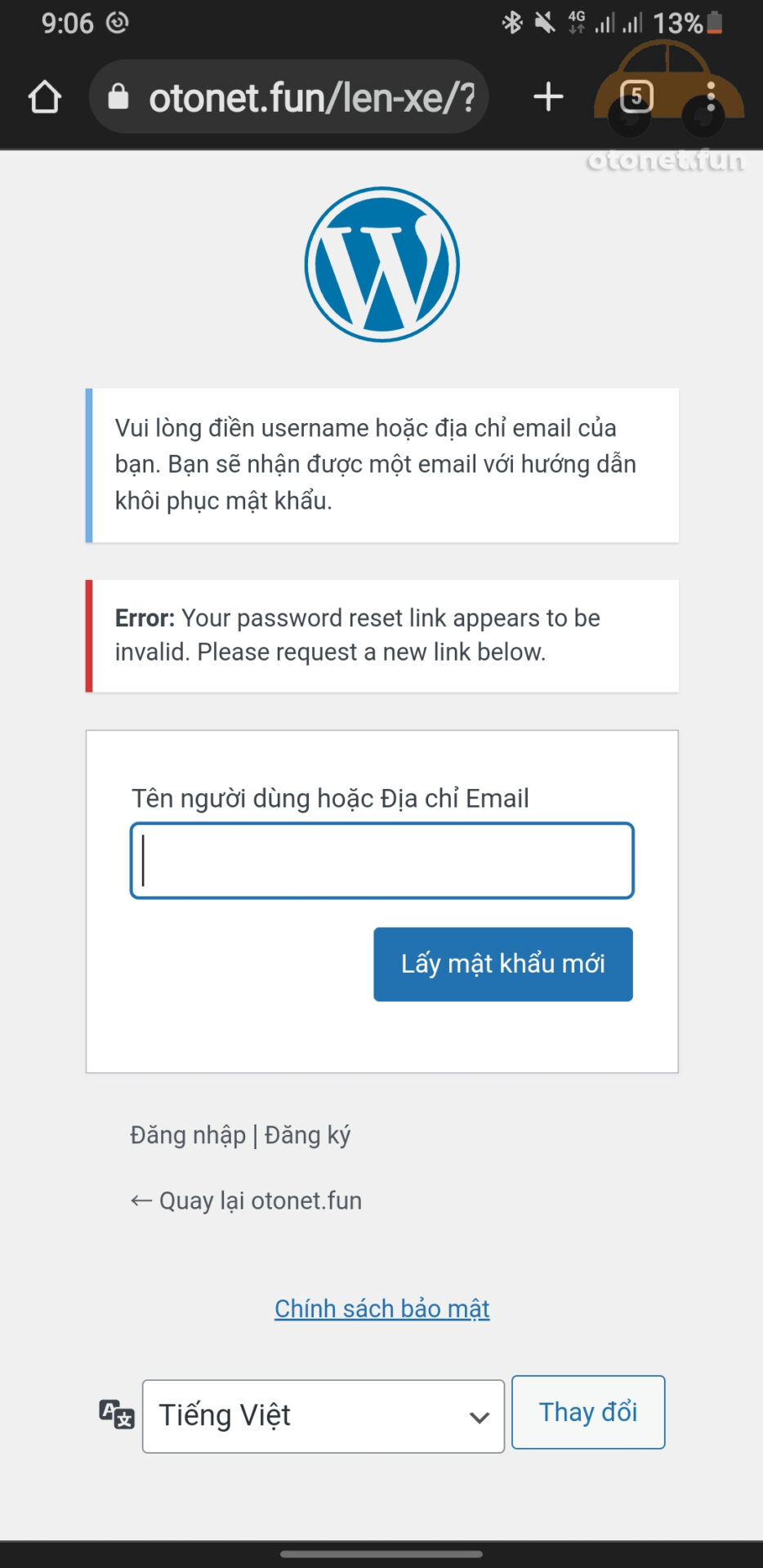Tap the padlock site security icon

pyautogui.click(x=118, y=97)
